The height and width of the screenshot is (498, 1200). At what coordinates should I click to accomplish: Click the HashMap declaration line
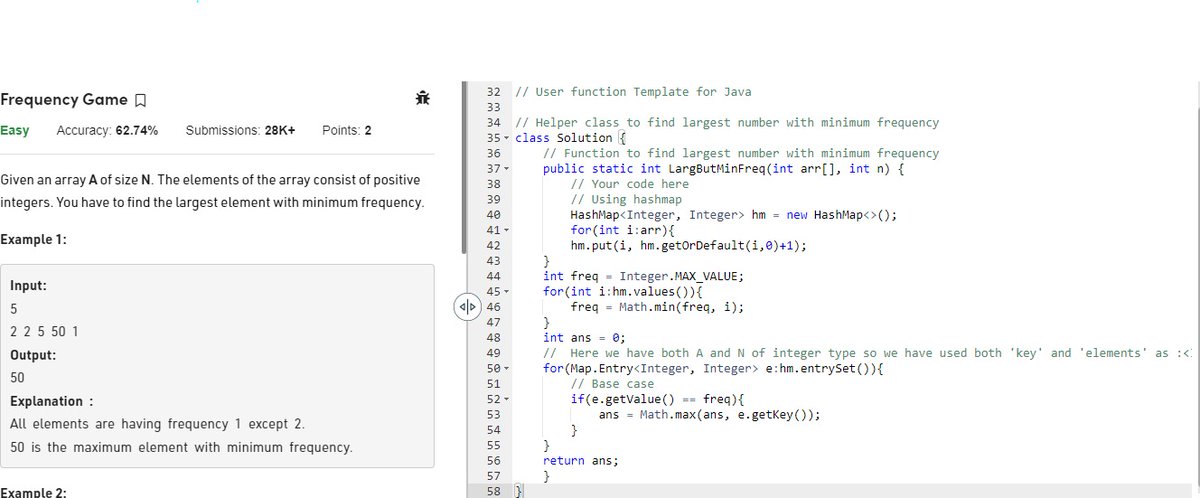point(733,215)
